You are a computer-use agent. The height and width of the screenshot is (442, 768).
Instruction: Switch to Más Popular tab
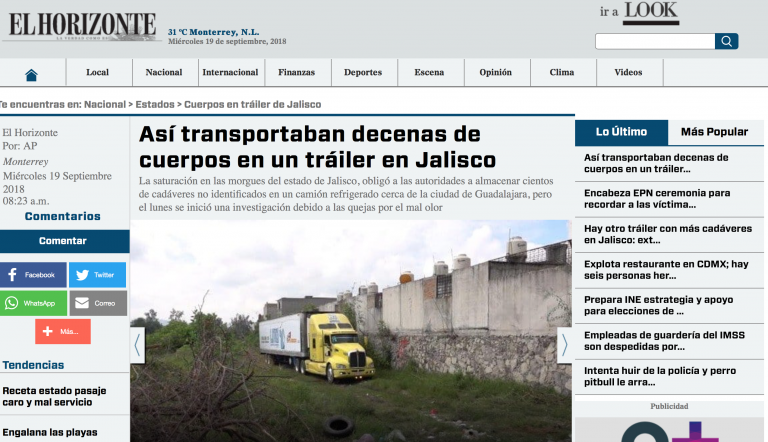715,132
